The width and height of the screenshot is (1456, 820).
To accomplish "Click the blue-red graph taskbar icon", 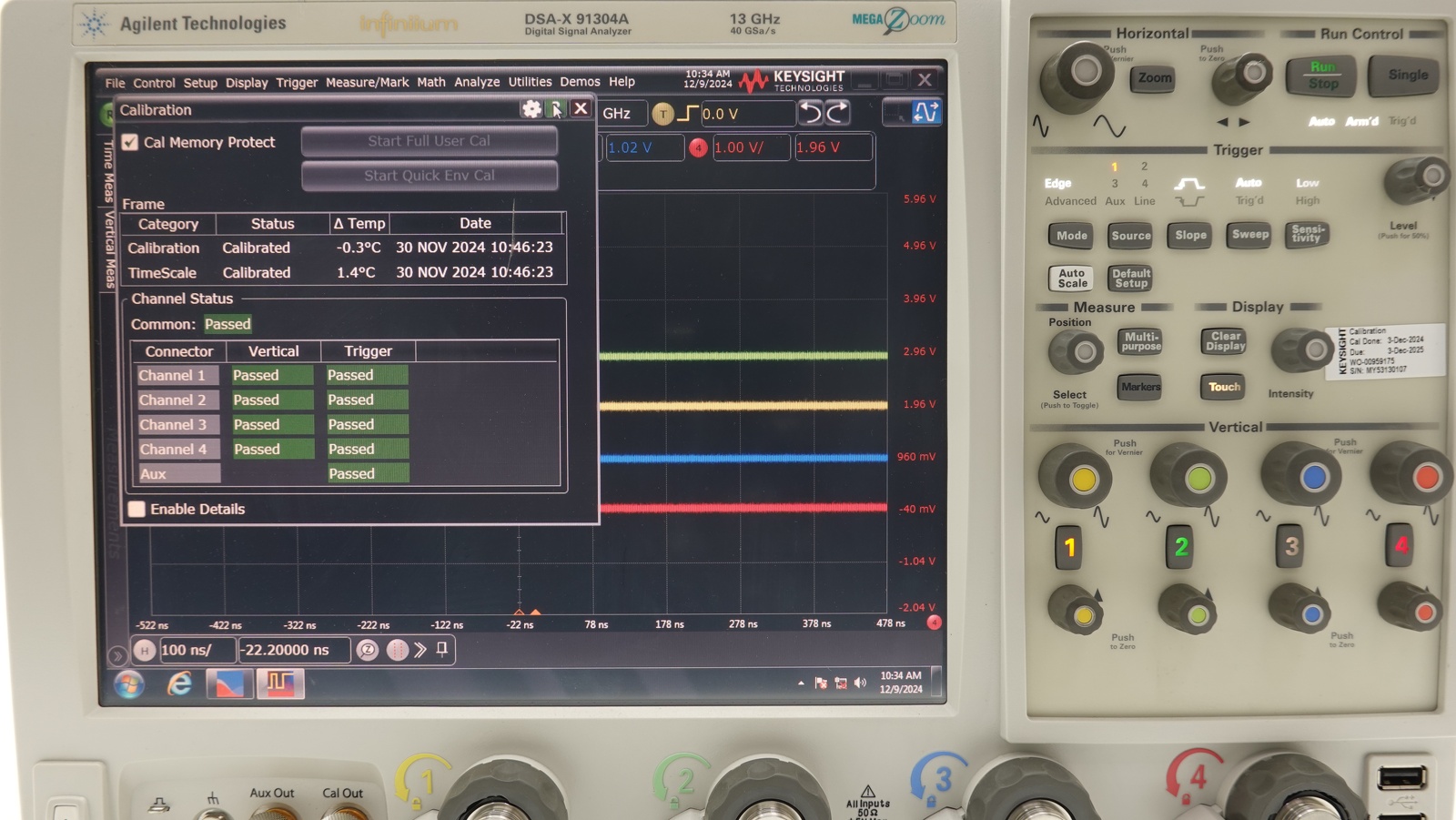I will [x=229, y=683].
